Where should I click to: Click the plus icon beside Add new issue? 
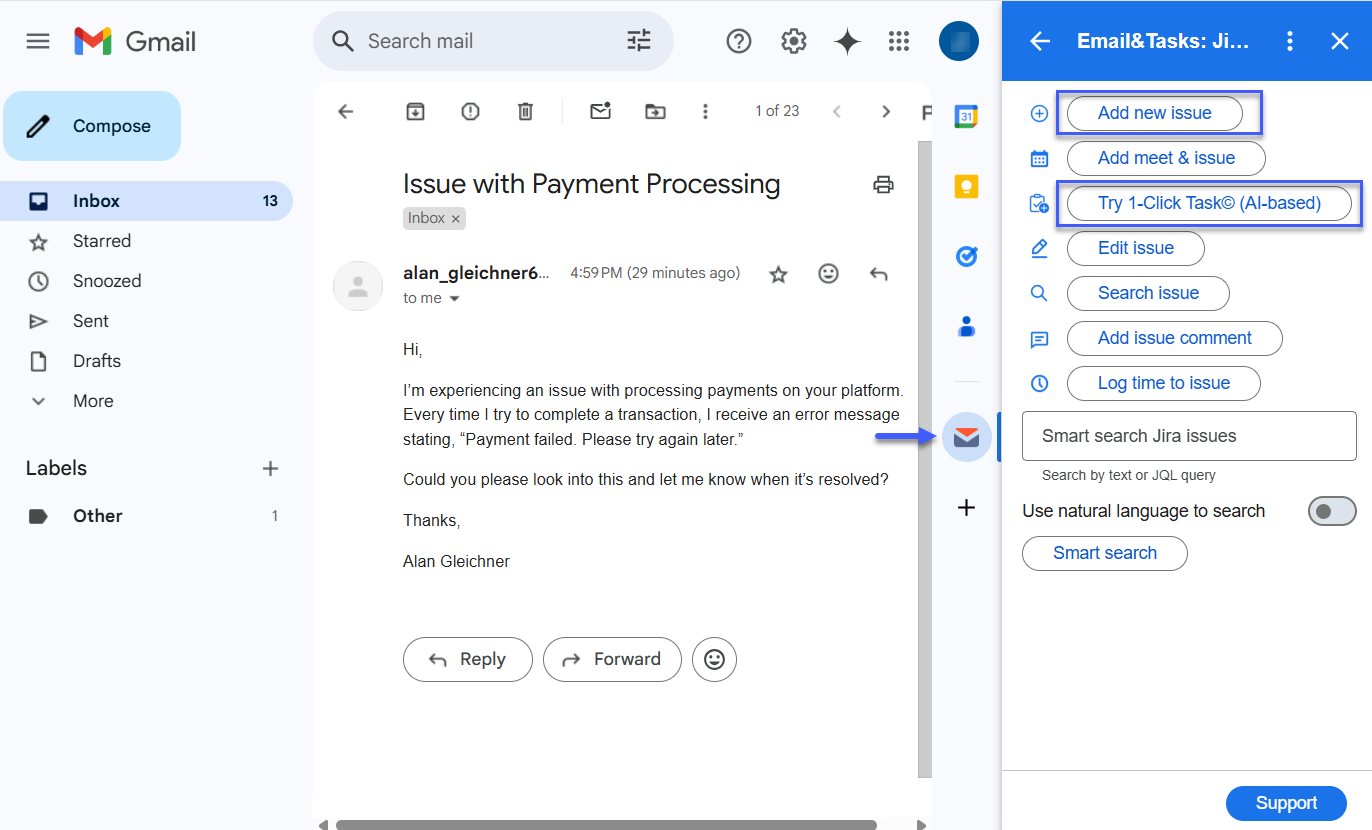point(1039,113)
